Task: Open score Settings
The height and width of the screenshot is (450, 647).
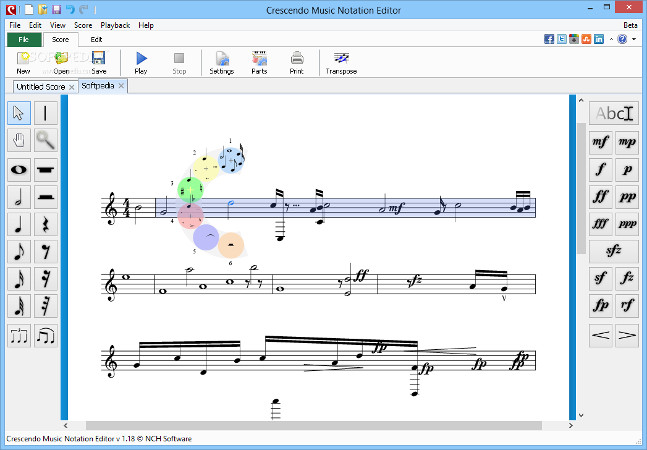Action: (x=222, y=63)
